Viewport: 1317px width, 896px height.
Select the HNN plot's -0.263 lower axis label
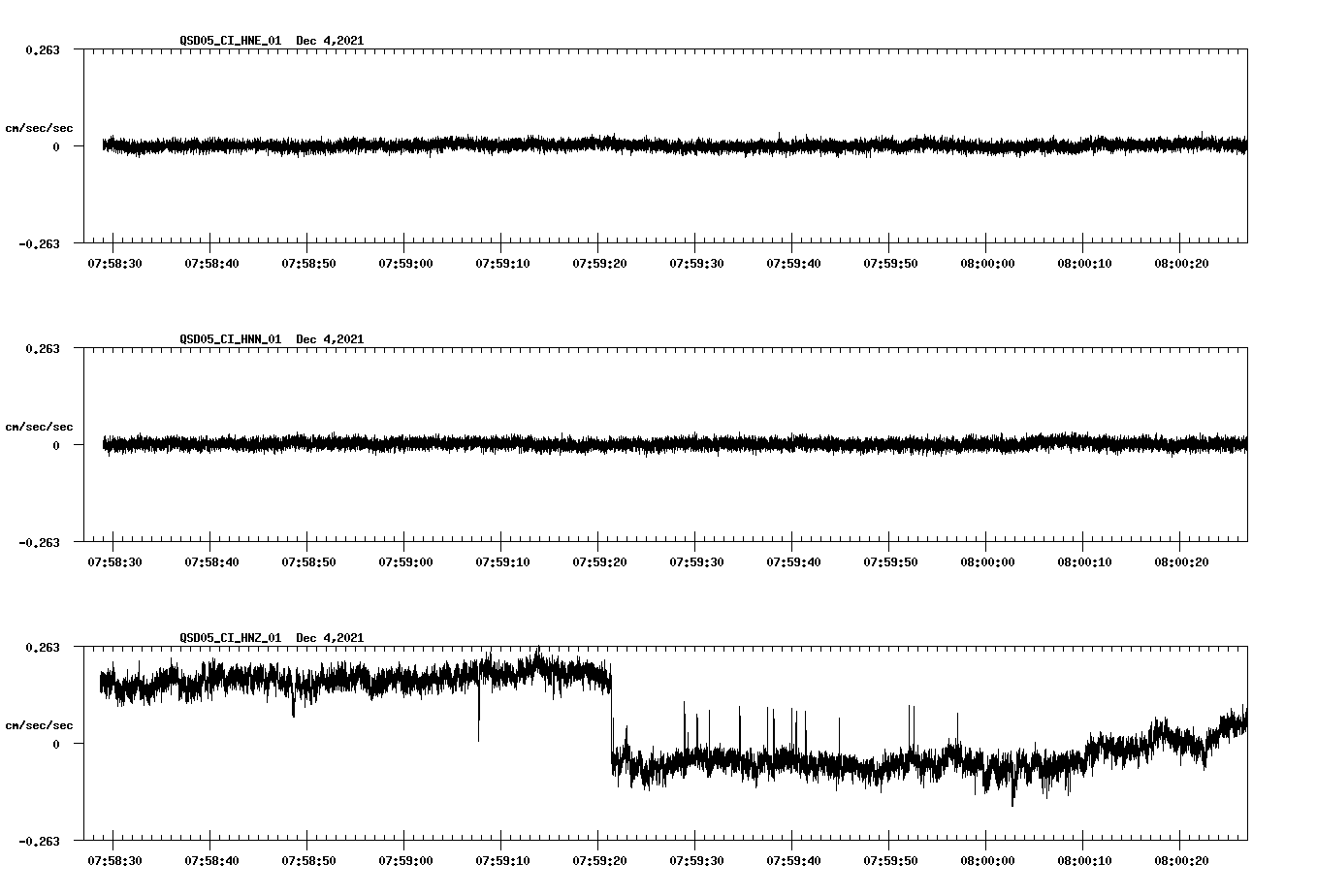(39, 542)
